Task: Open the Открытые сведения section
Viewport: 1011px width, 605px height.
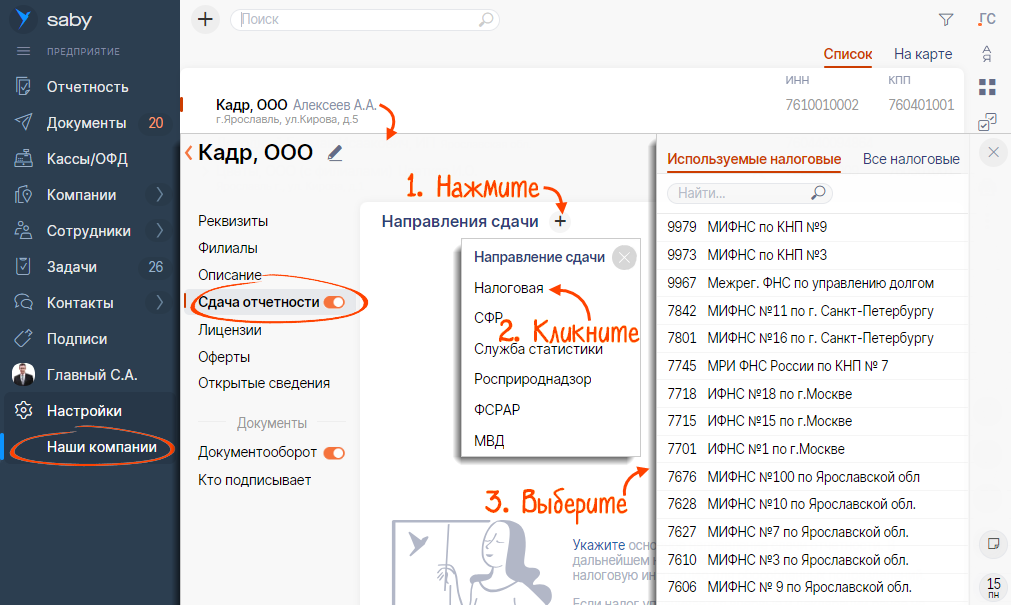Action: [264, 383]
